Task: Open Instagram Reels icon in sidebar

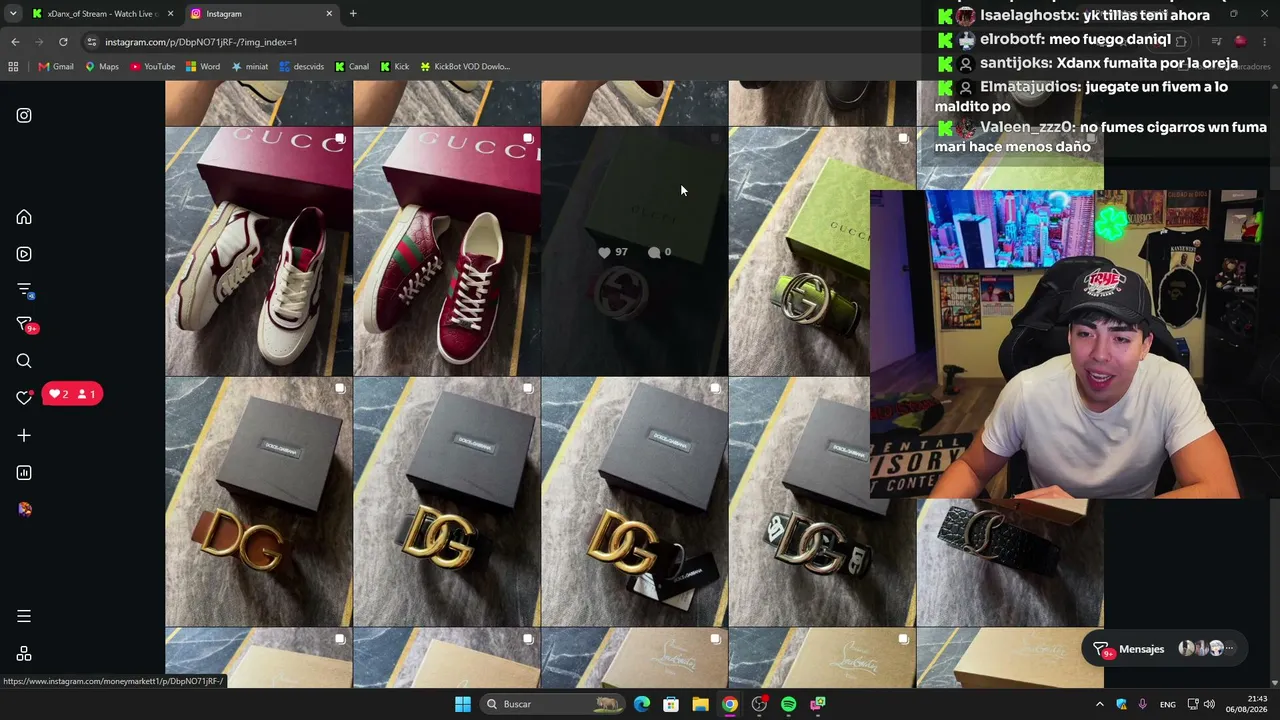Action: [24, 254]
